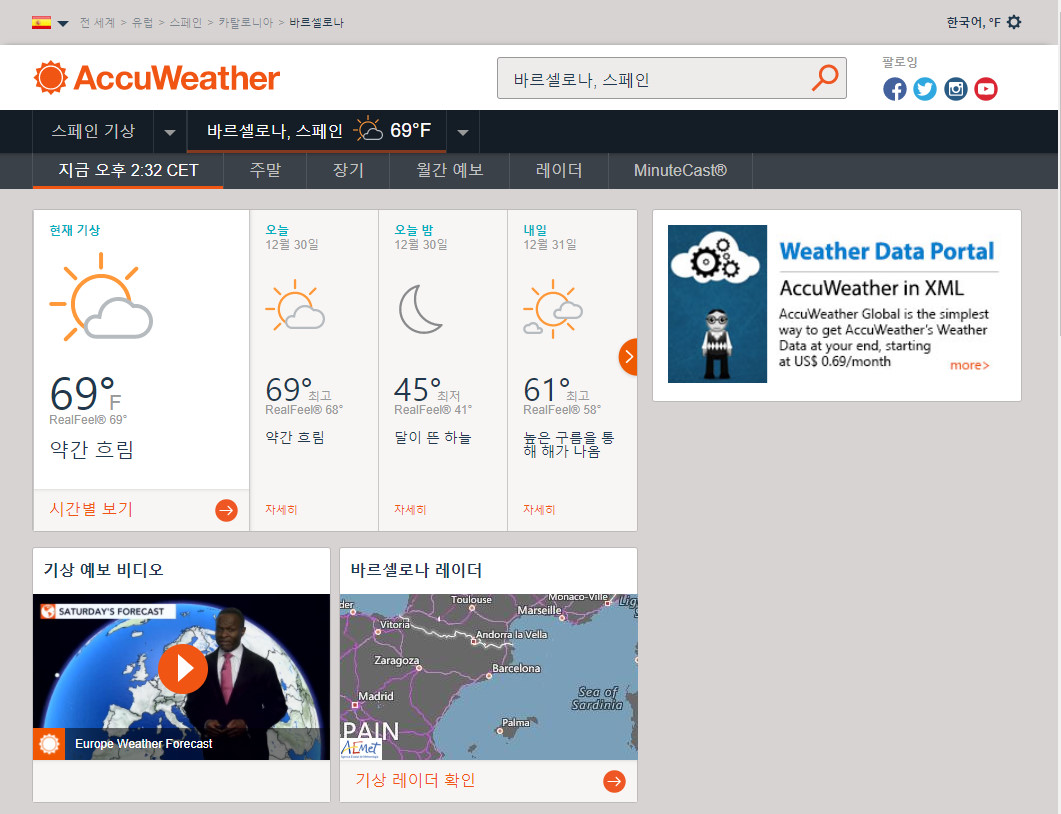Screen dimensions: 1061x814
Task: Show next forecast days with orange chevron
Action: tap(629, 357)
